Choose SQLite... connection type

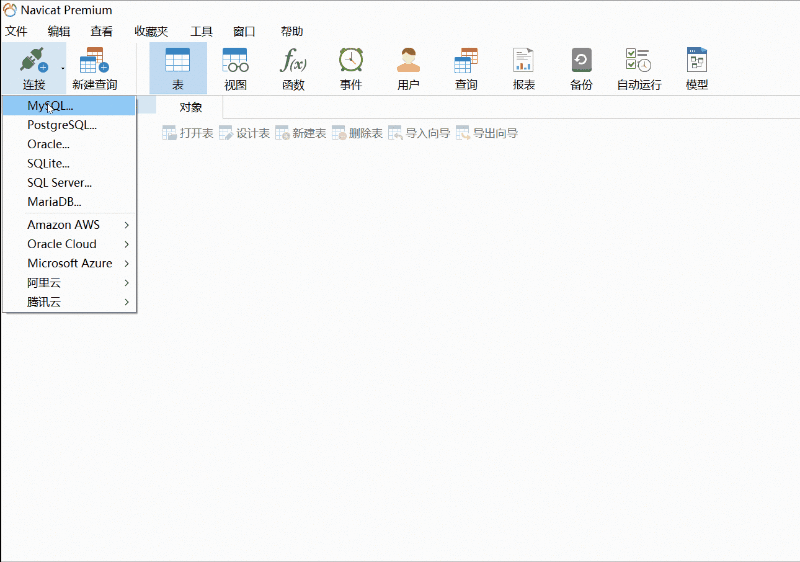[69, 164]
